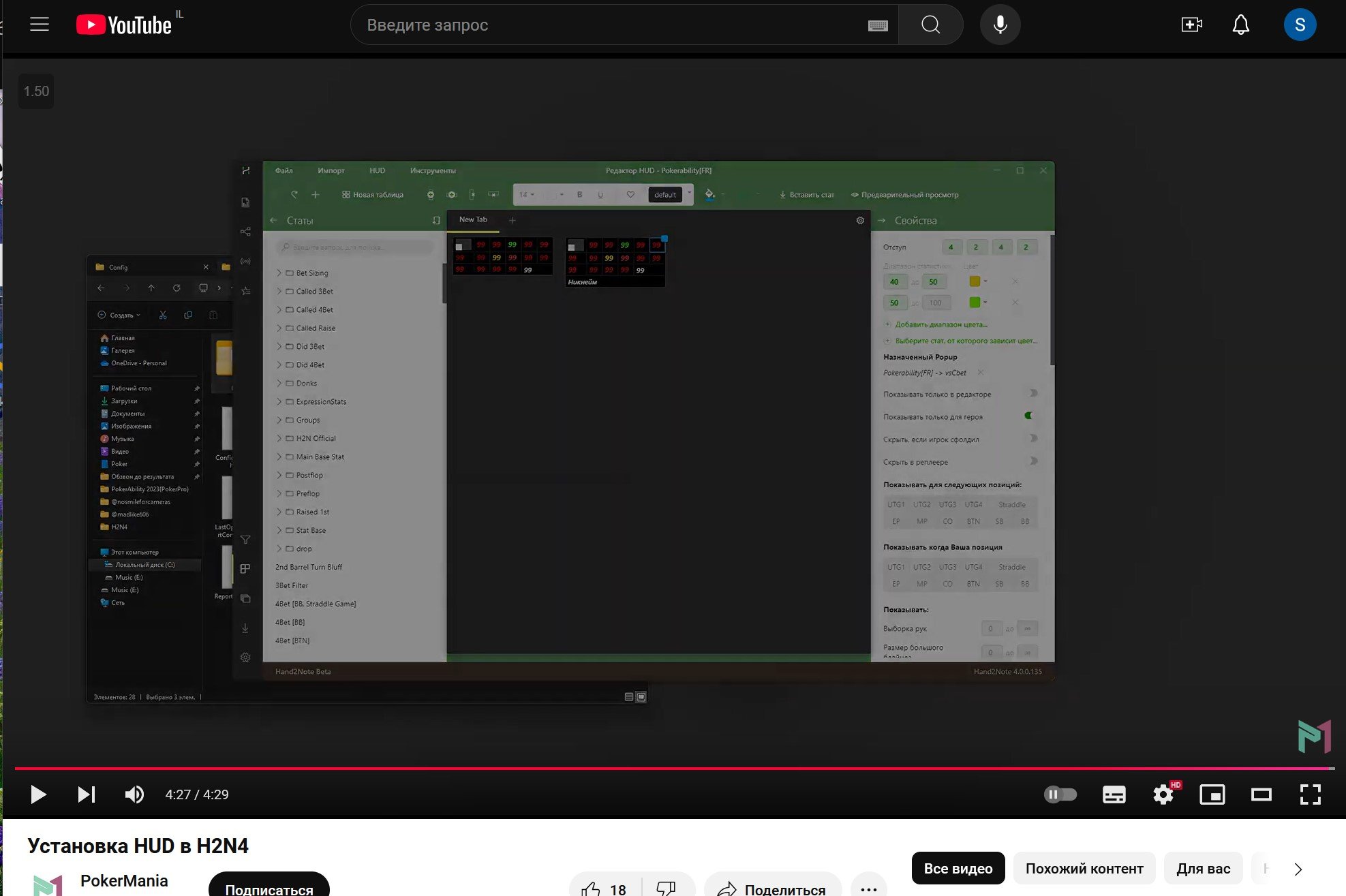Screen dimensions: 1346x896
Task: Switch to theater mode
Action: 1261,794
